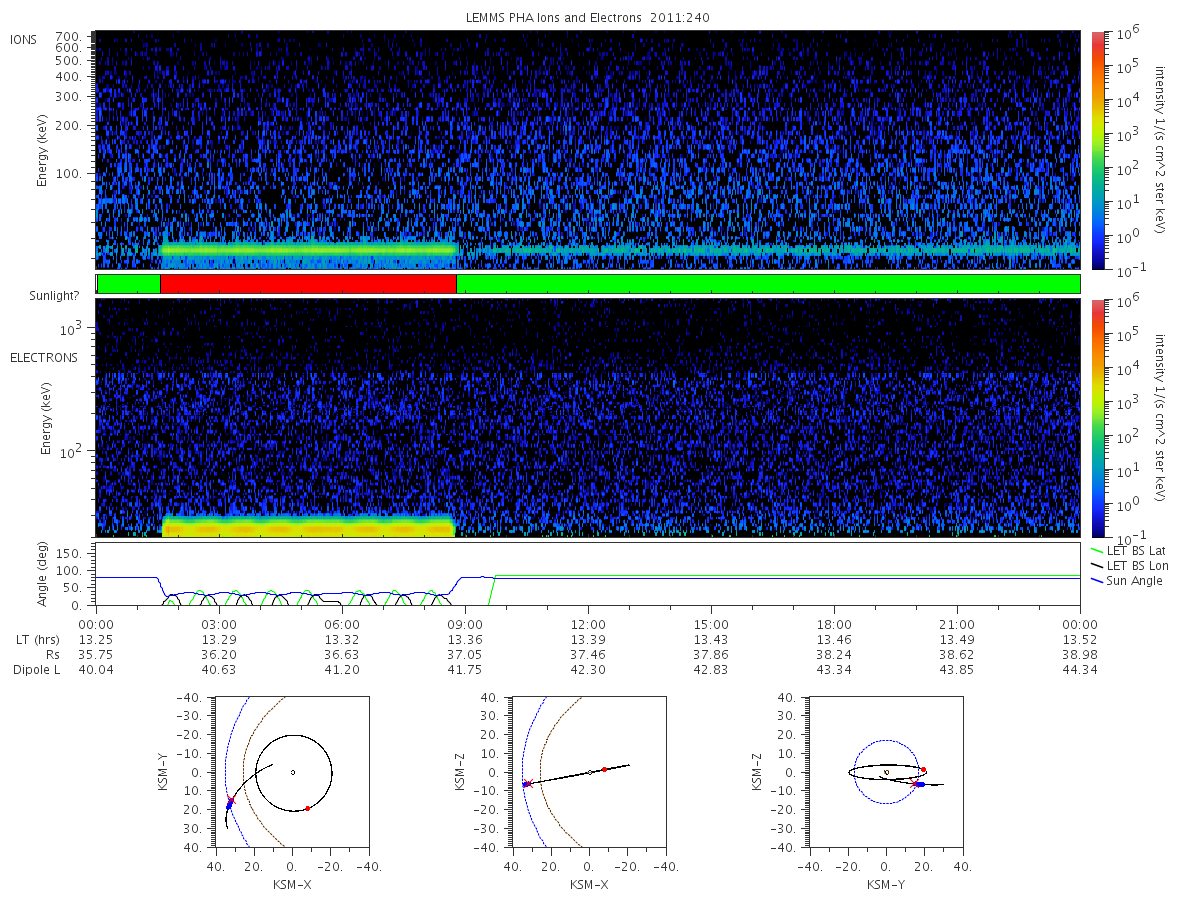Click the green LET BS Lat legend line

point(1098,551)
